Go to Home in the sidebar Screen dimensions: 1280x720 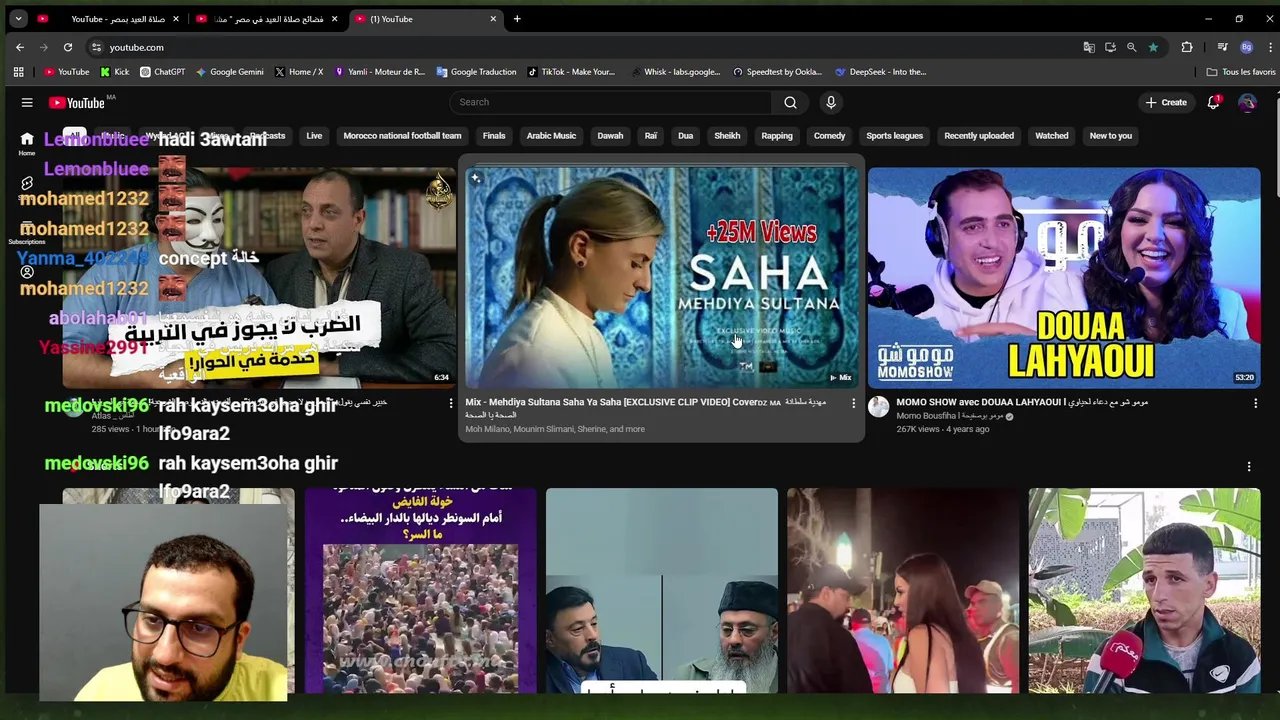[27, 143]
